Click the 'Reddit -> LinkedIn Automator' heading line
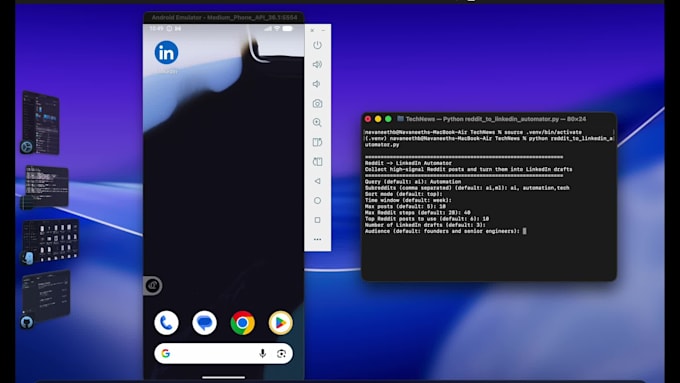 click(409, 163)
